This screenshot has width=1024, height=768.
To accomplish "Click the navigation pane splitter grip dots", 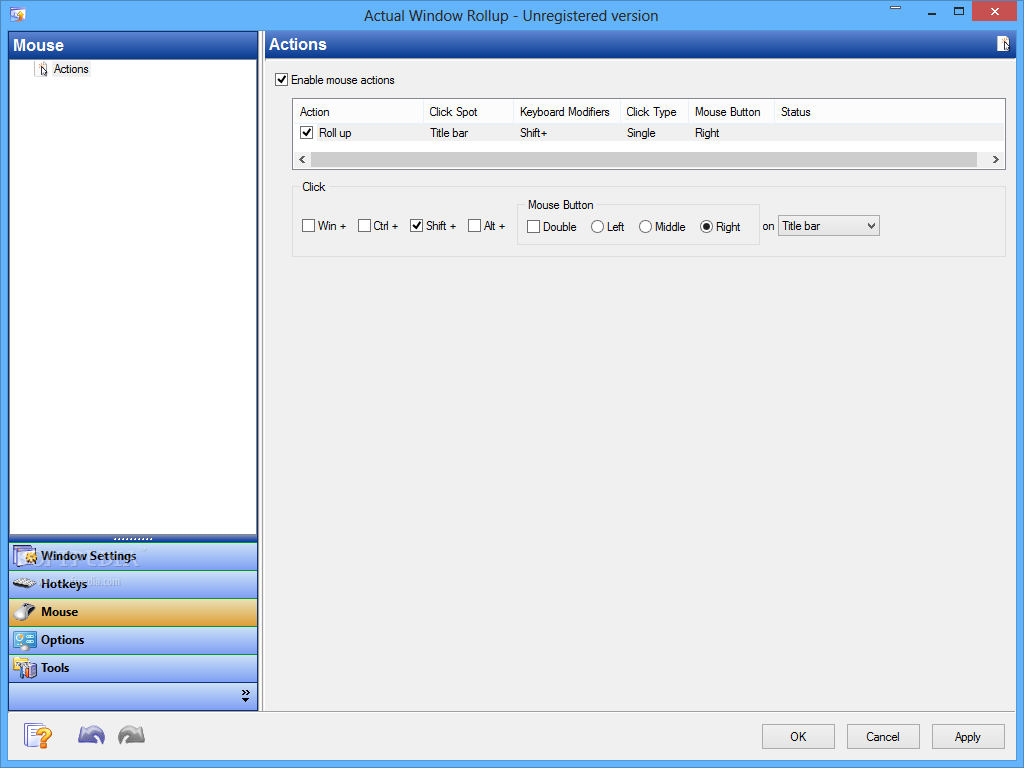I will [133, 539].
